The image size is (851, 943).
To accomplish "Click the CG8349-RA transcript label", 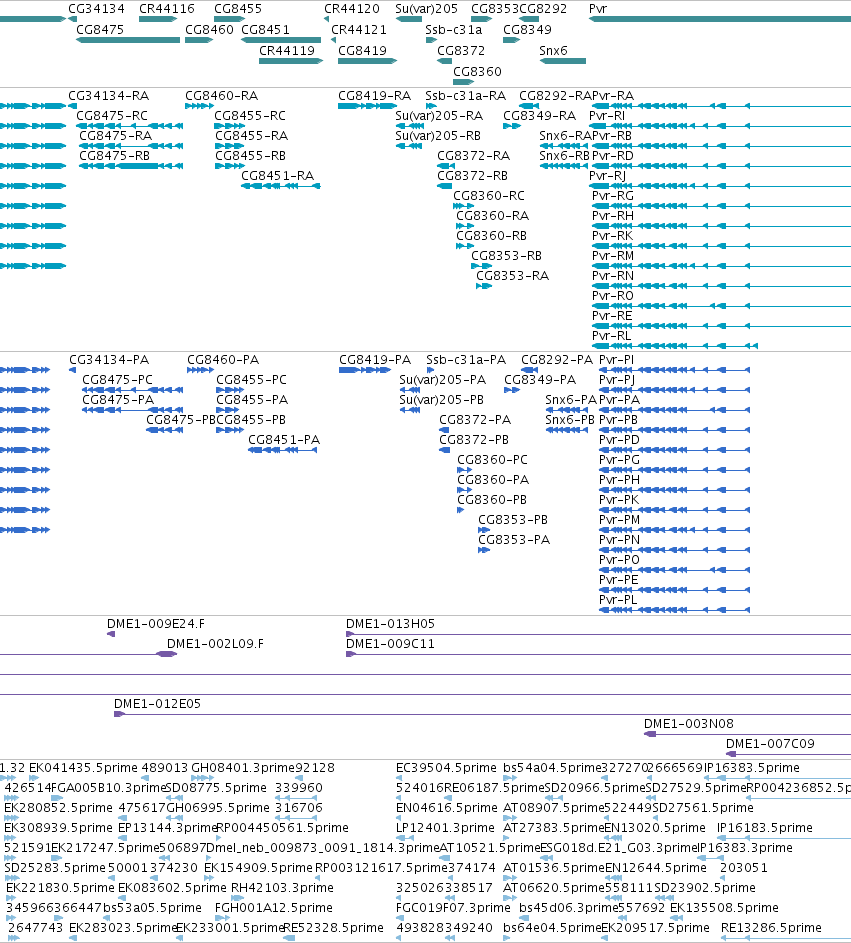I will (539, 115).
